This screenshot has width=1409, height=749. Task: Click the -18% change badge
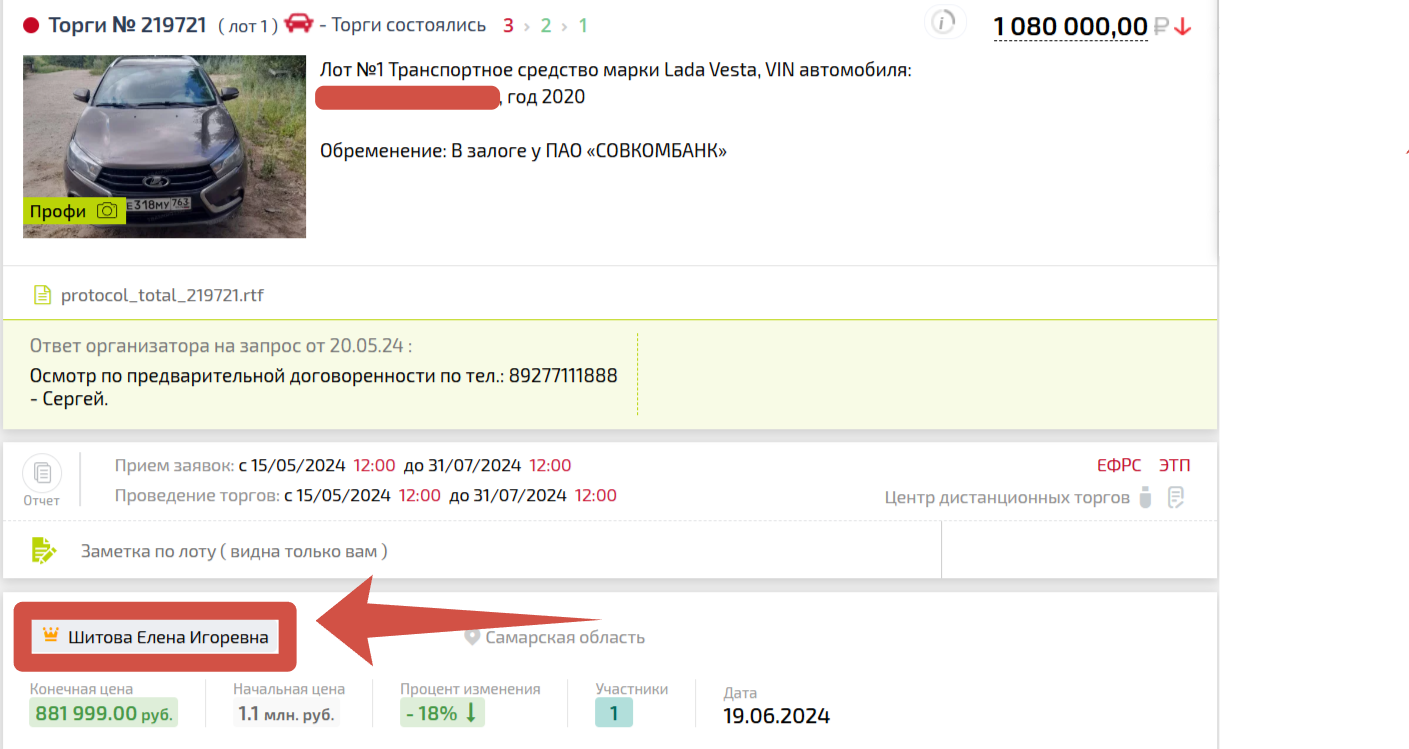(x=442, y=713)
